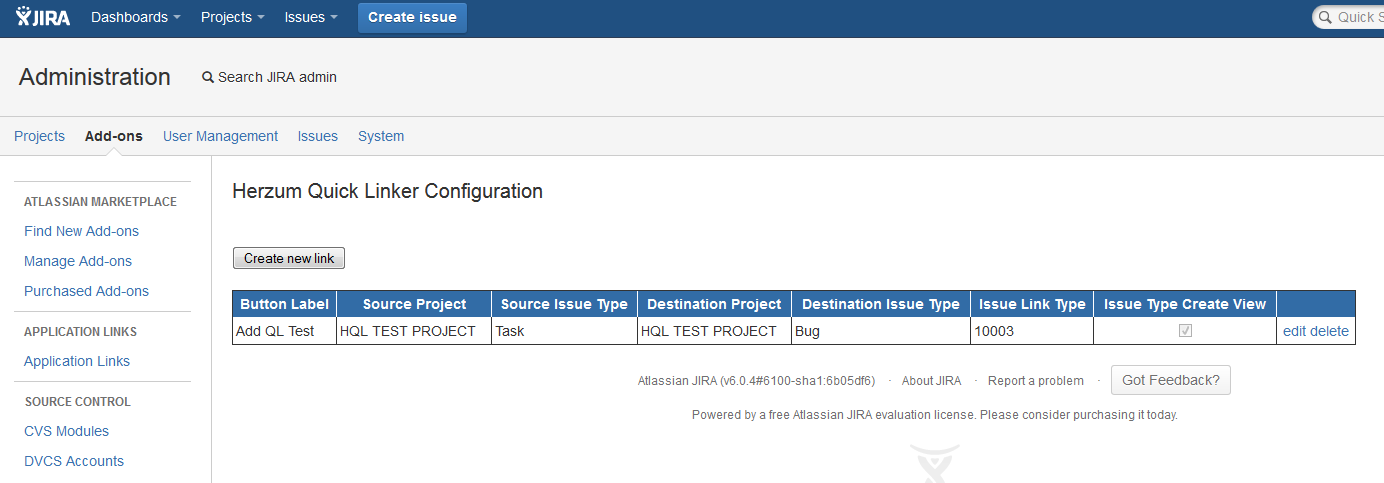Open the DVCS Accounts sidebar link
The image size is (1384, 483).
pos(74,461)
